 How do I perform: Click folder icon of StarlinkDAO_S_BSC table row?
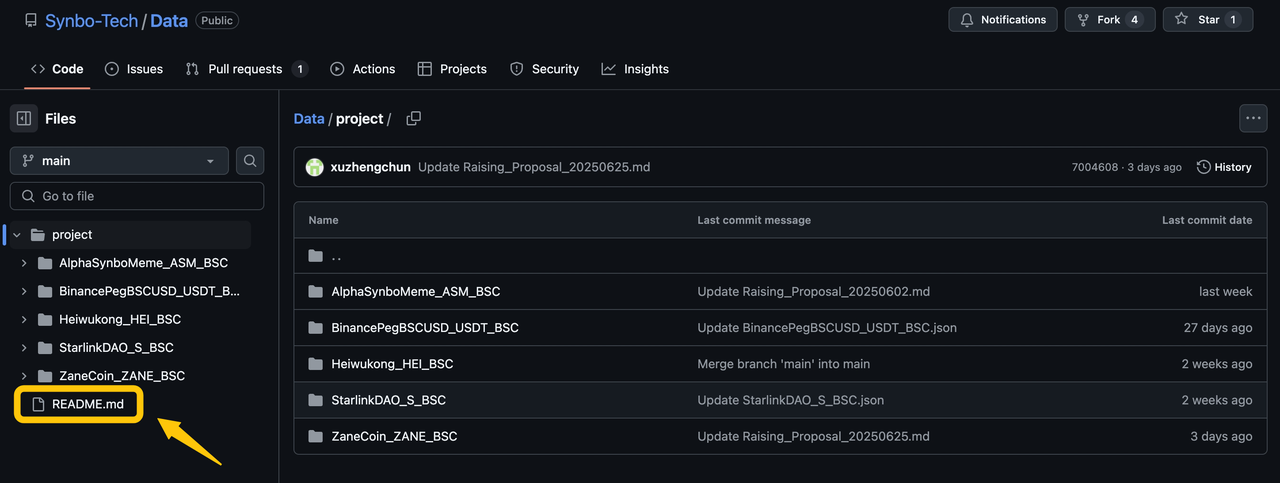[x=316, y=400]
